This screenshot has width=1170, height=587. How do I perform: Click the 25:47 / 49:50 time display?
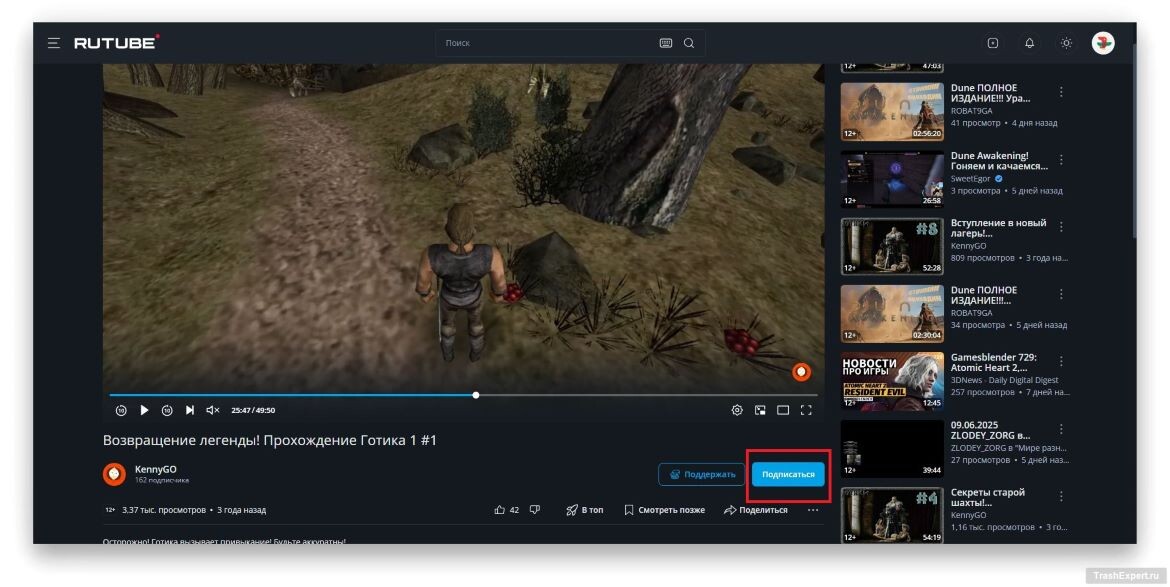coord(253,410)
